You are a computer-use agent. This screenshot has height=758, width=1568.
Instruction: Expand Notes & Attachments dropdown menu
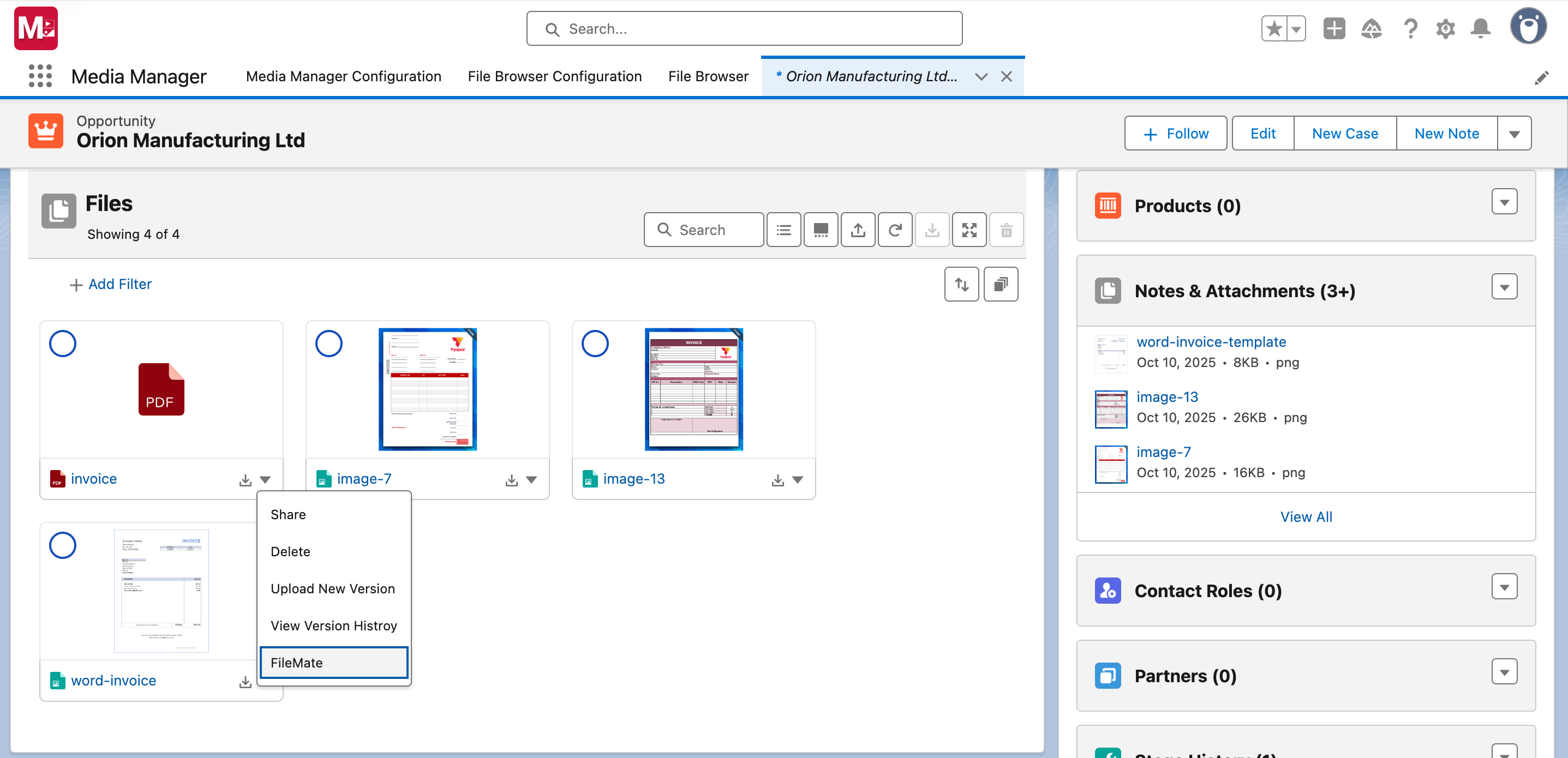1504,287
